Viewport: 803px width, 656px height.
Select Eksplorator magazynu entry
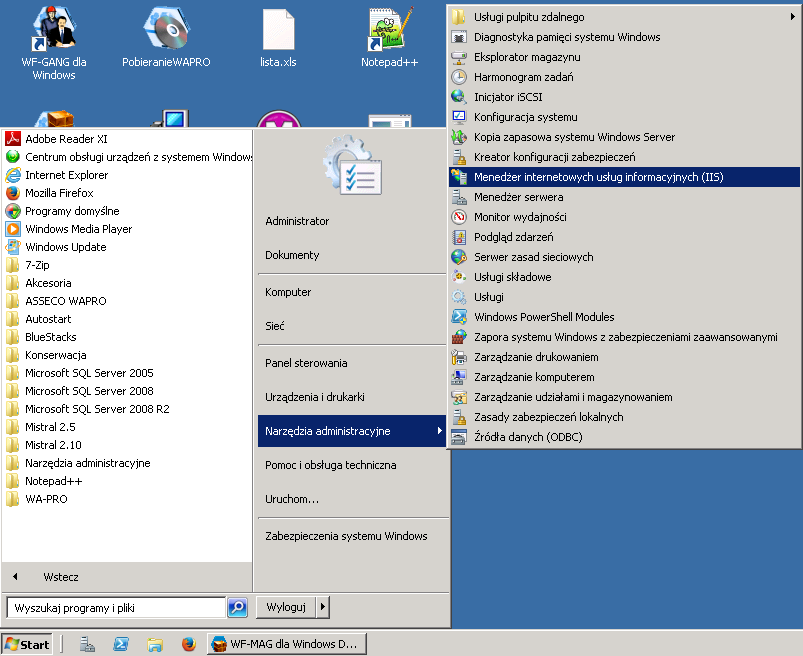pos(624,57)
